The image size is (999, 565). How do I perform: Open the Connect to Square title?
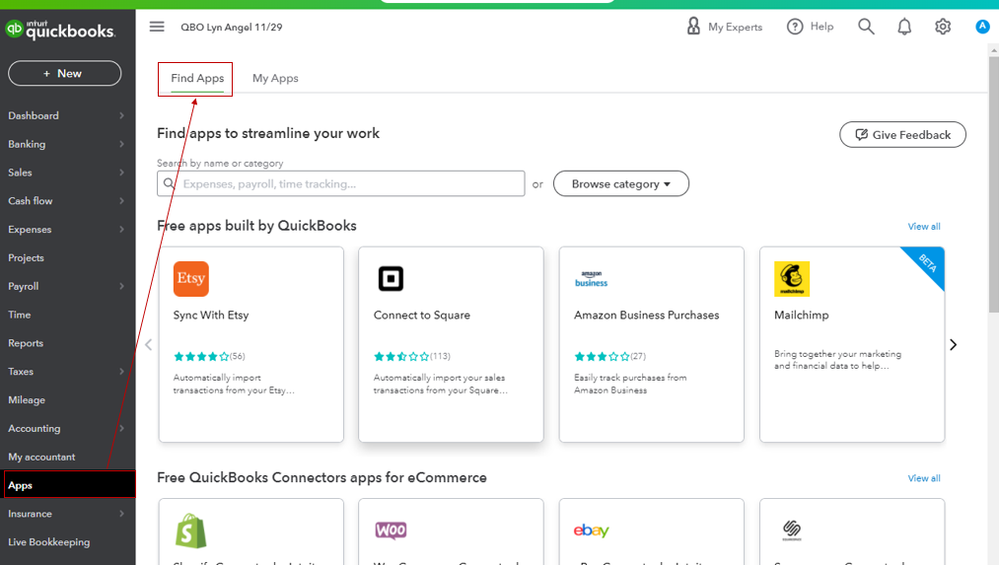click(x=422, y=315)
